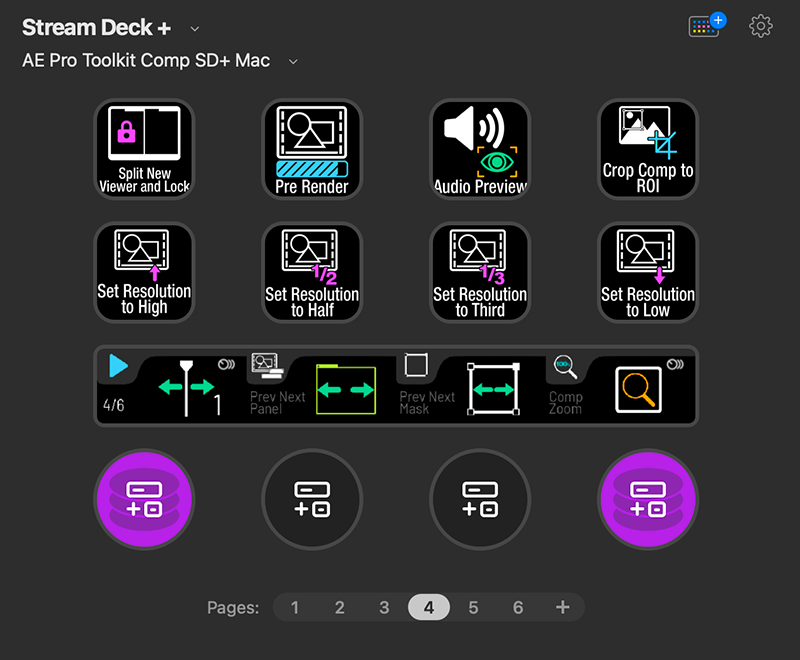Switch to page 6

[x=518, y=607]
